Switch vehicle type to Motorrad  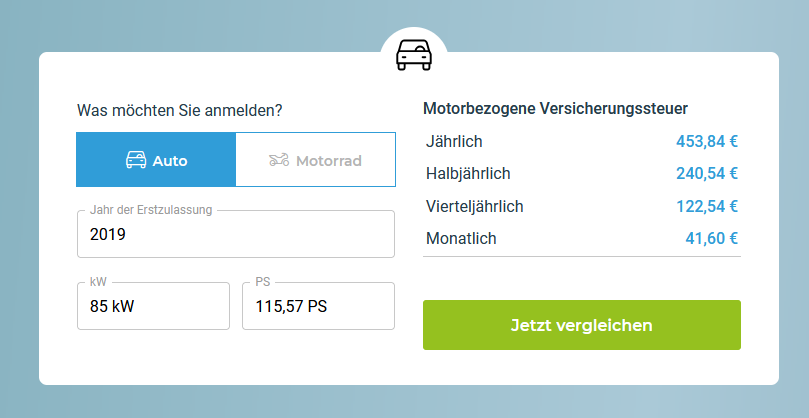pyautogui.click(x=315, y=160)
